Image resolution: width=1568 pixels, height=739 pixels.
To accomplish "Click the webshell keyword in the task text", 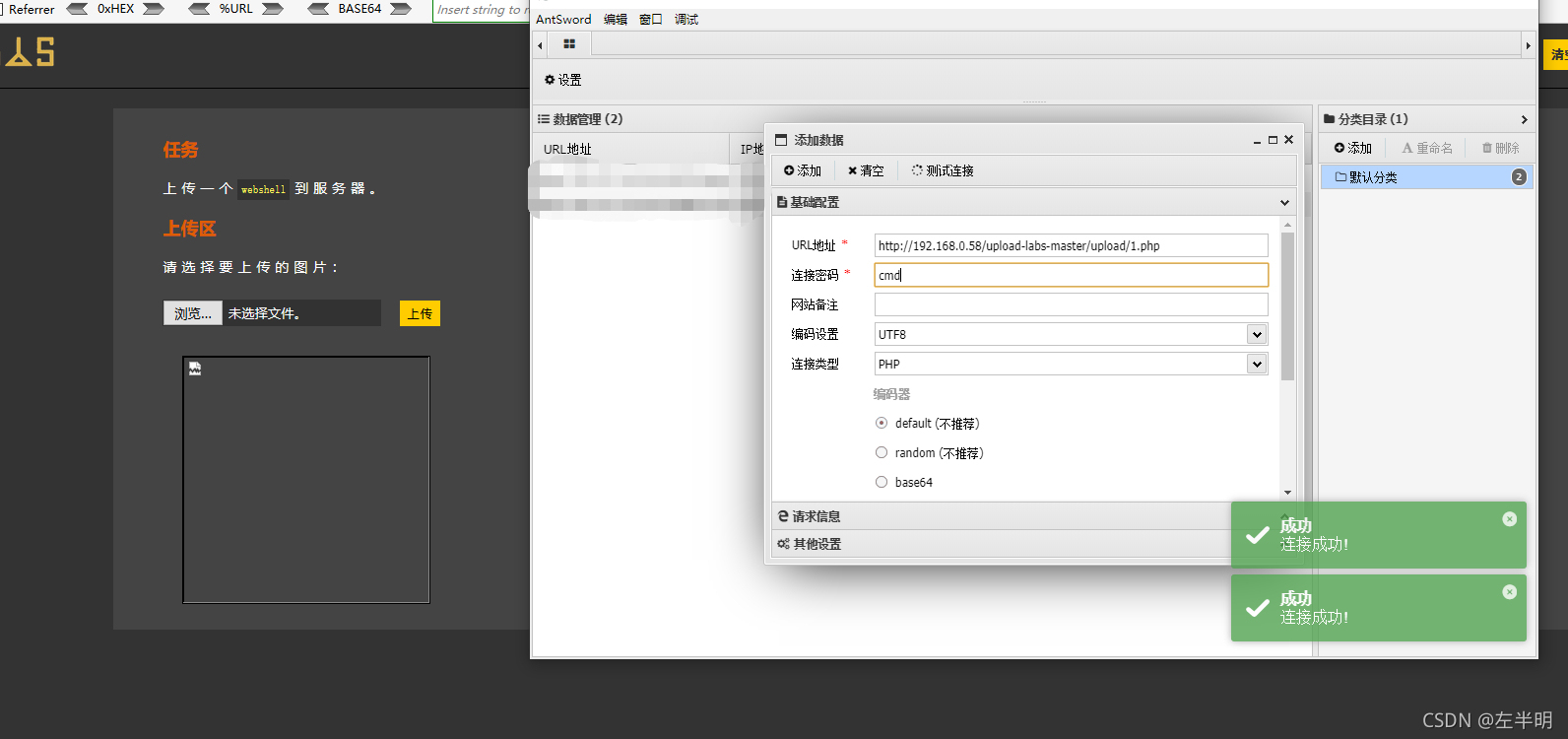I will click(263, 189).
